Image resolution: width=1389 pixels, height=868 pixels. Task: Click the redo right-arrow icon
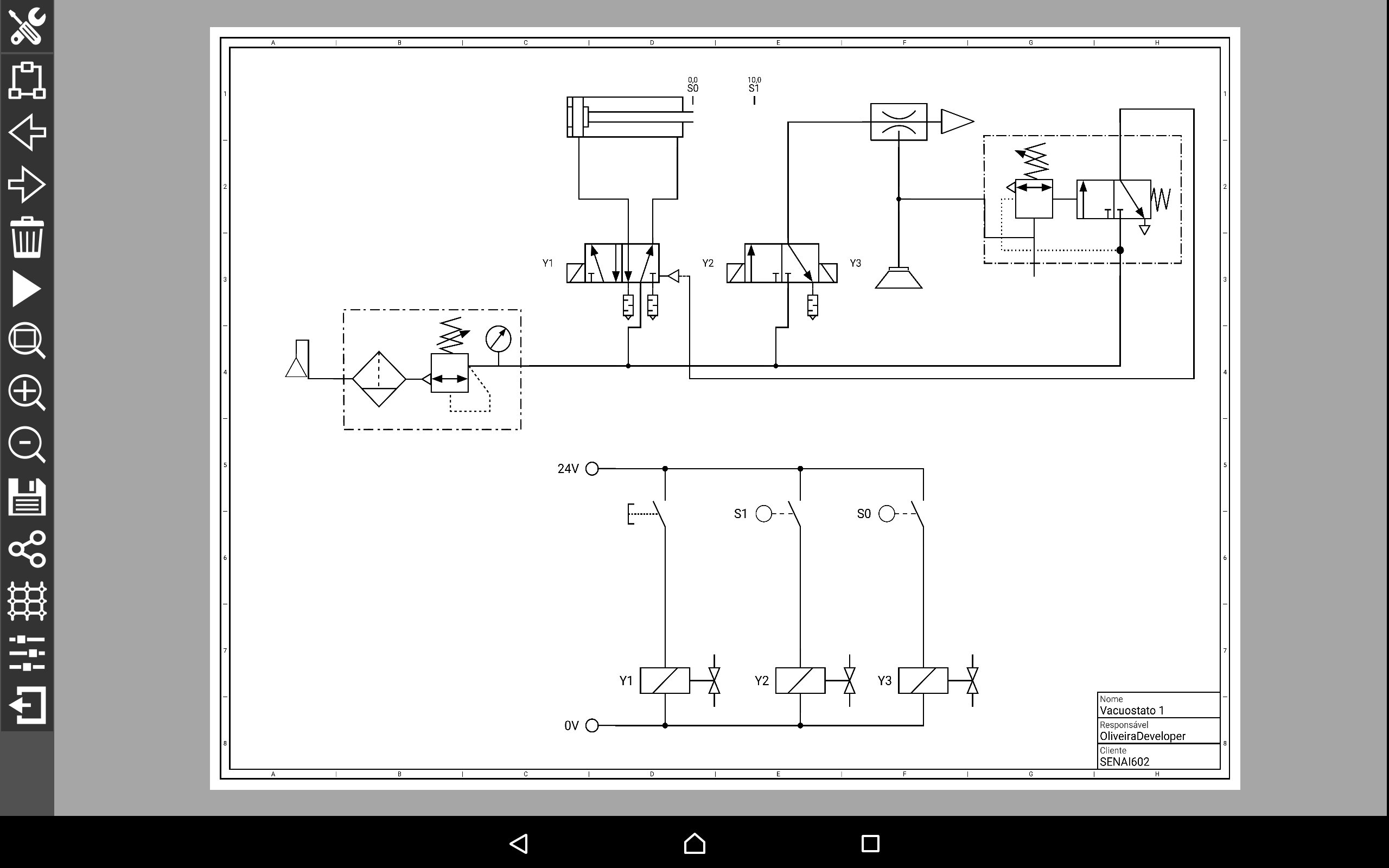(x=27, y=184)
